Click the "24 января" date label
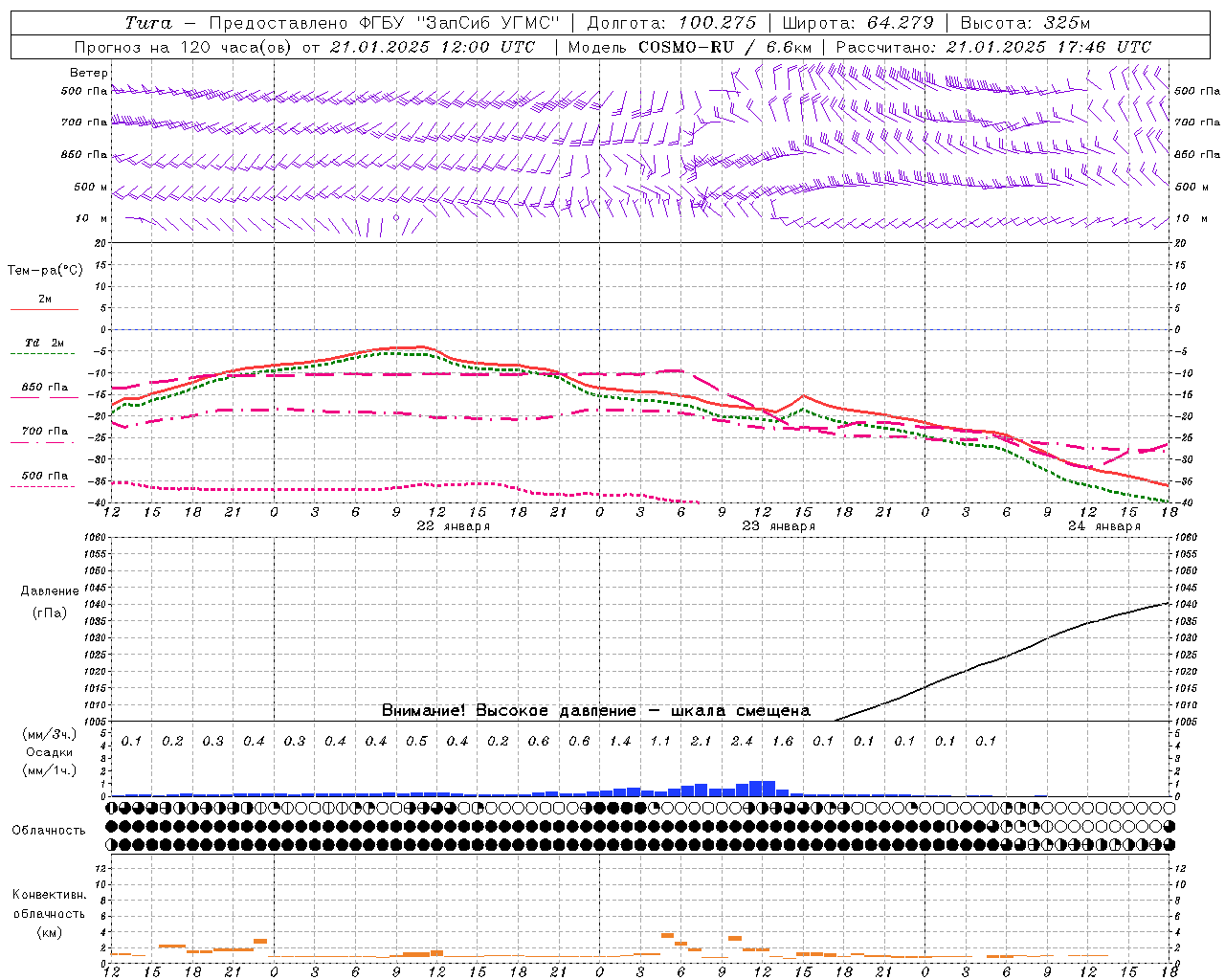Image resolution: width=1225 pixels, height=980 pixels. [x=1104, y=526]
